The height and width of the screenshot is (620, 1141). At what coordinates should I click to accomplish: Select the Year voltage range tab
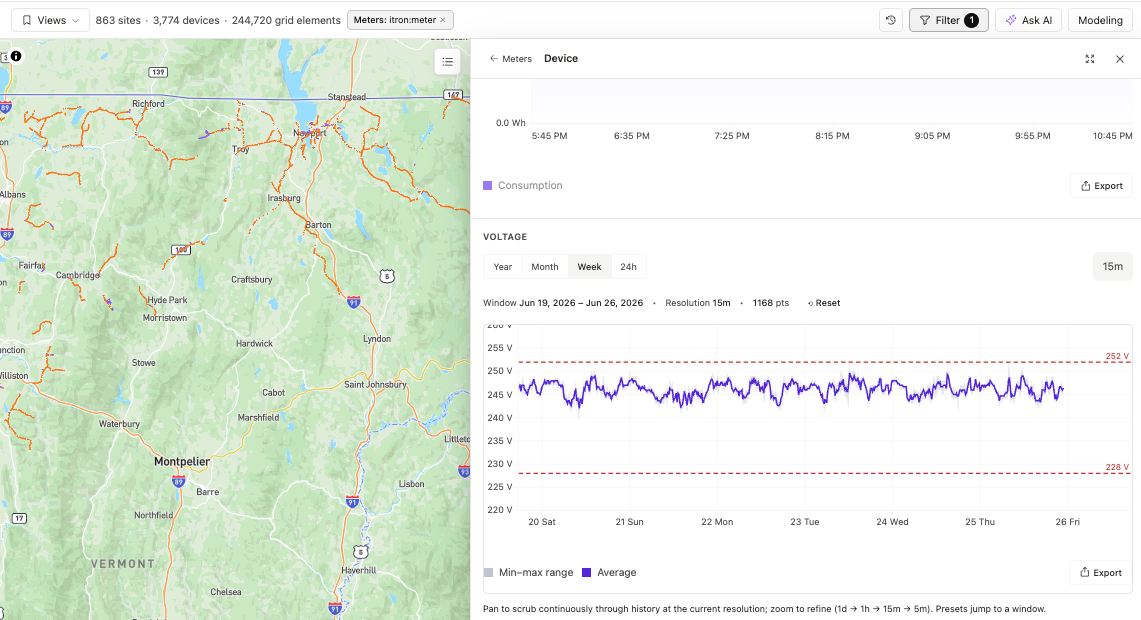pyautogui.click(x=503, y=267)
